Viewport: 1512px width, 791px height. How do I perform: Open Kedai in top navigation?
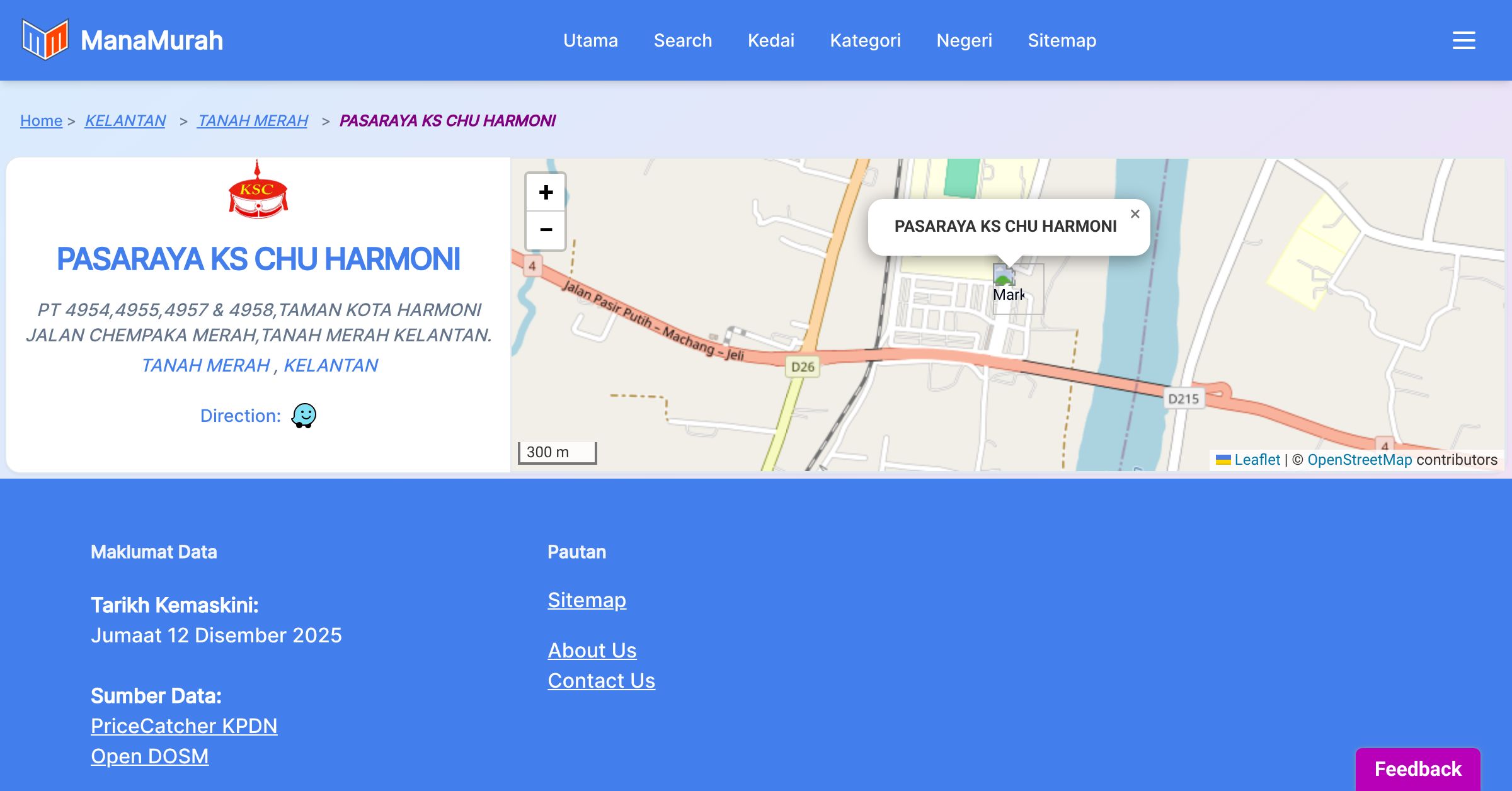click(770, 40)
